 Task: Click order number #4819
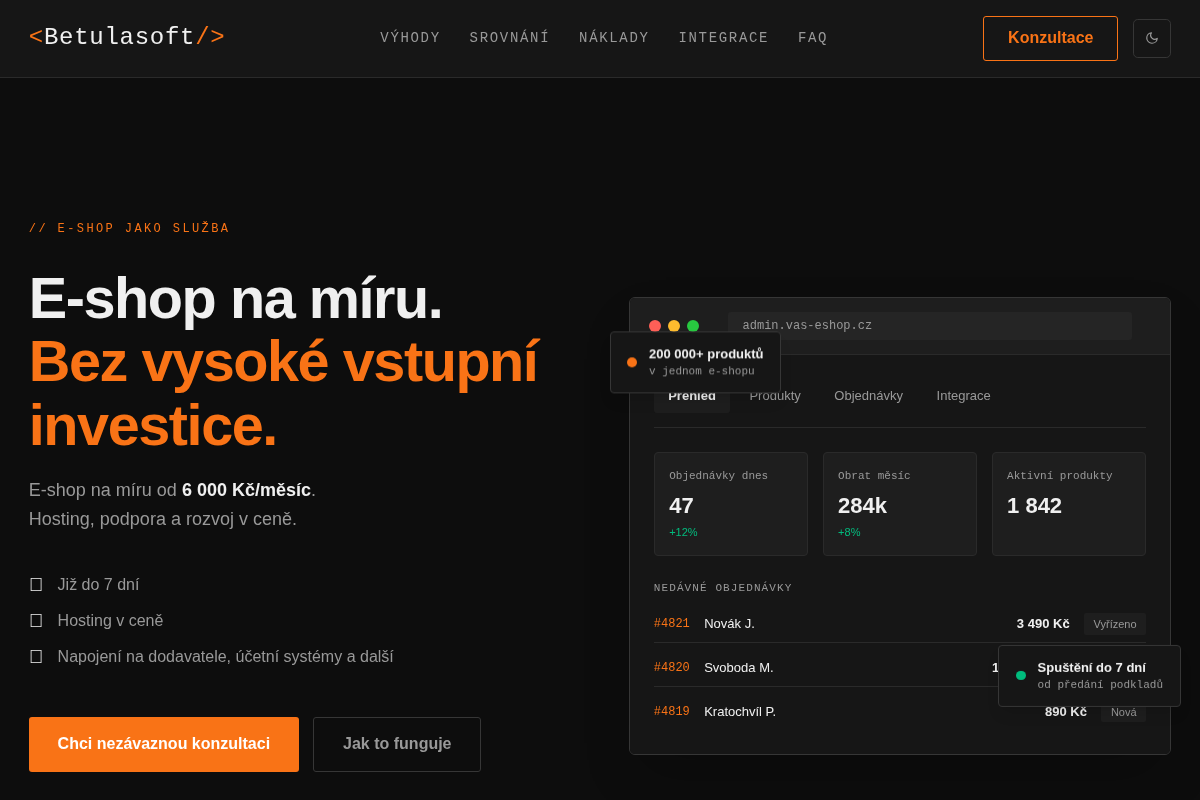[672, 712]
